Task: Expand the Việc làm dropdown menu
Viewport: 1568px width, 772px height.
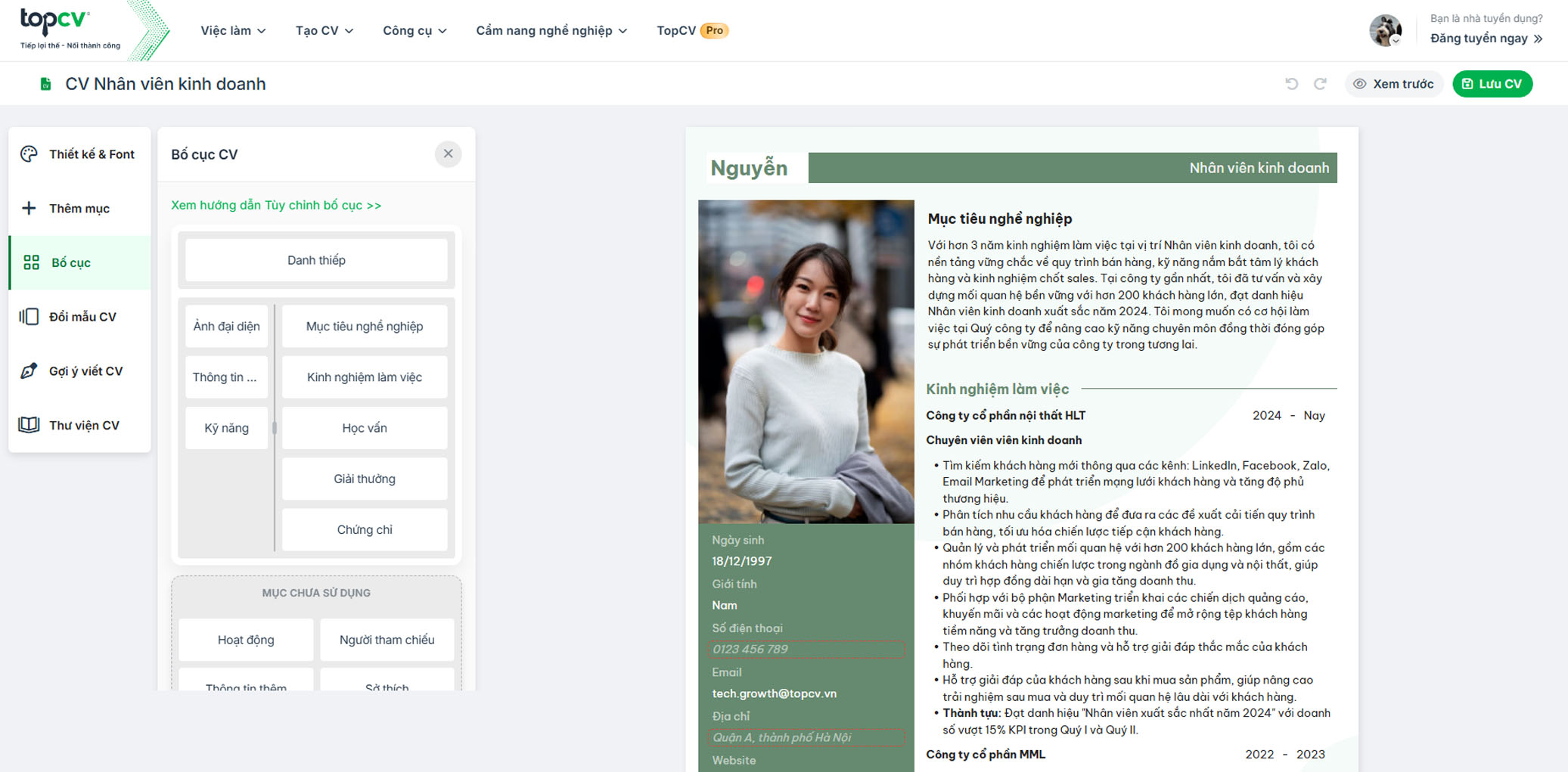Action: (233, 30)
